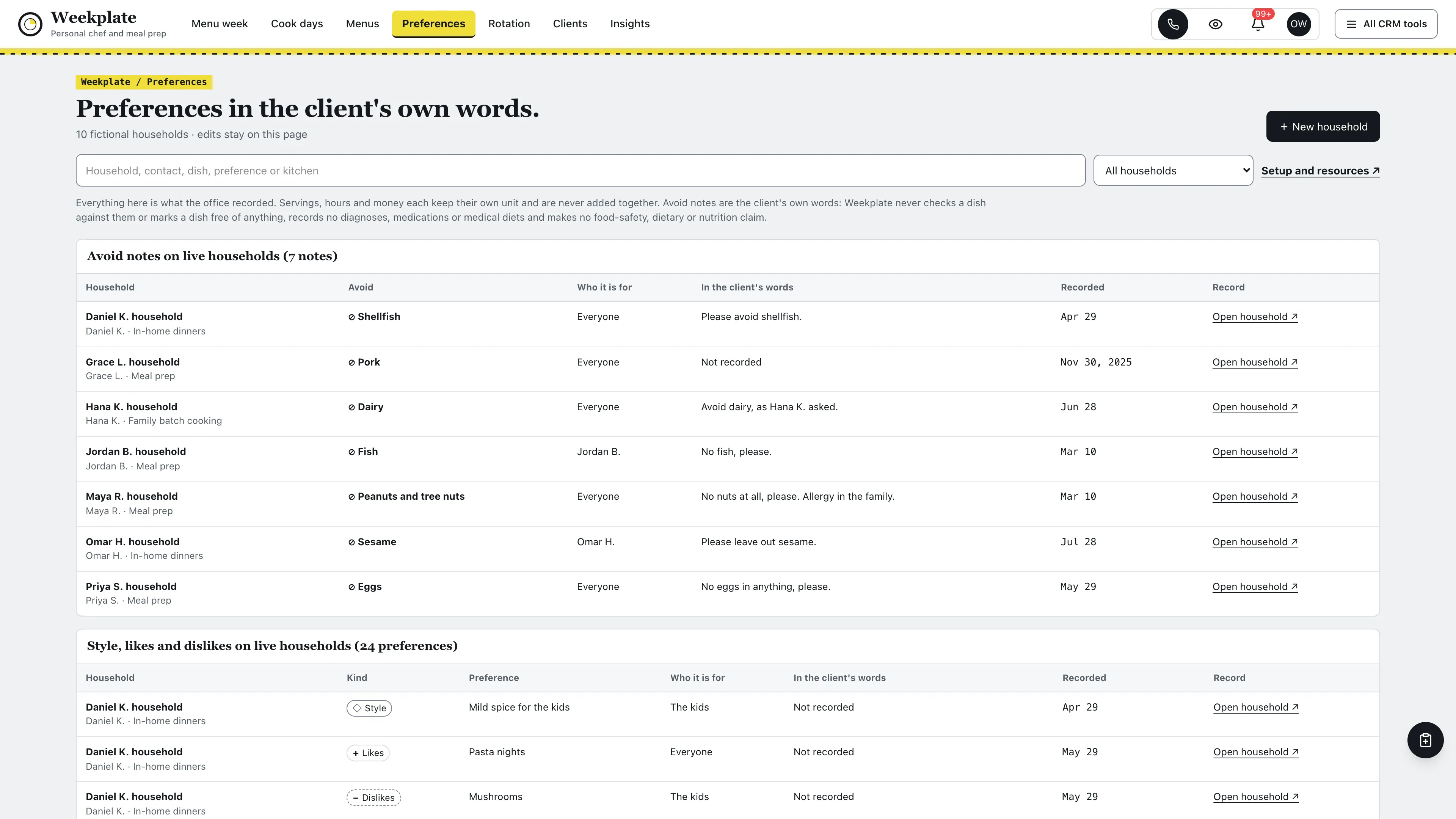The width and height of the screenshot is (1456, 819).
Task: Open household for Omar H. Sesame row
Action: pos(1254,541)
